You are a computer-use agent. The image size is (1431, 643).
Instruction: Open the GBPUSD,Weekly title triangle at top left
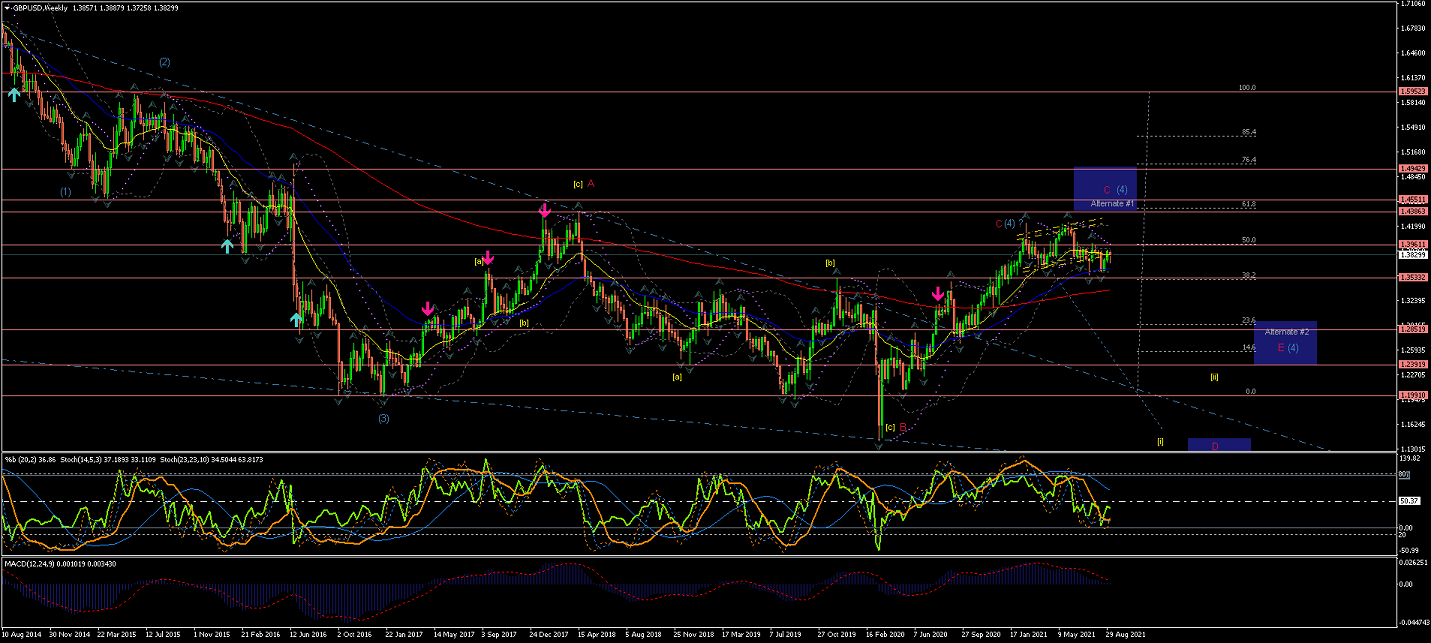coord(5,7)
